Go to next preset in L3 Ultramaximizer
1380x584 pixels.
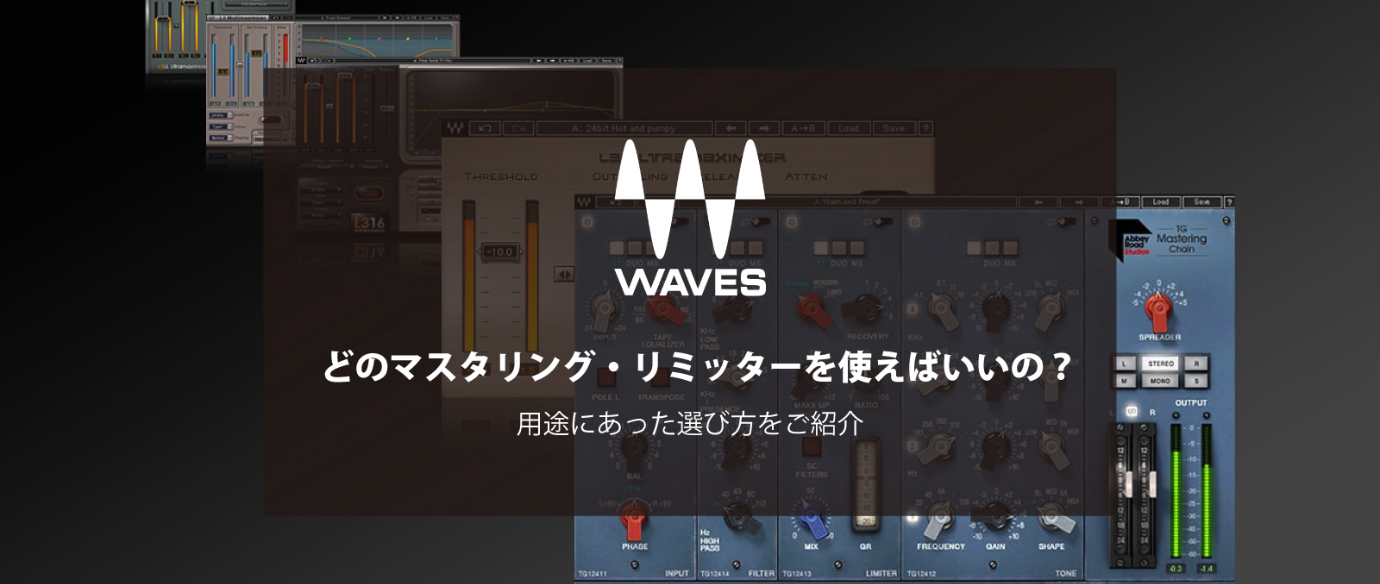pos(763,128)
